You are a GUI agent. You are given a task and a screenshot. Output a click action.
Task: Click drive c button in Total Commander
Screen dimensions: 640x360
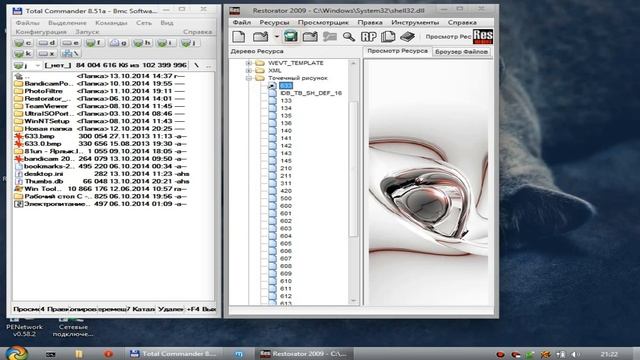pos(23,43)
